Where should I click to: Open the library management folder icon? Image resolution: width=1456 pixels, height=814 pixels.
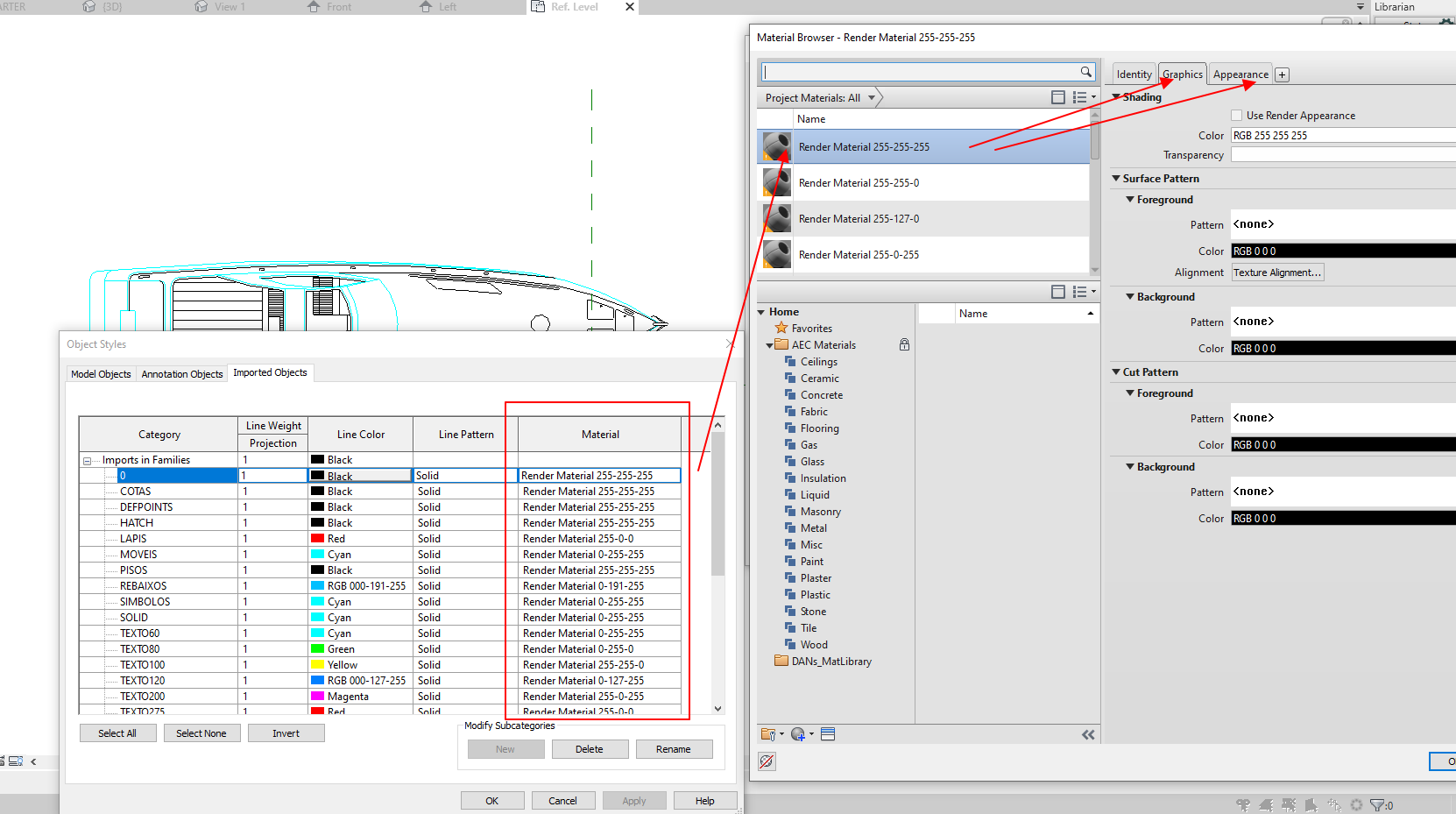(768, 733)
